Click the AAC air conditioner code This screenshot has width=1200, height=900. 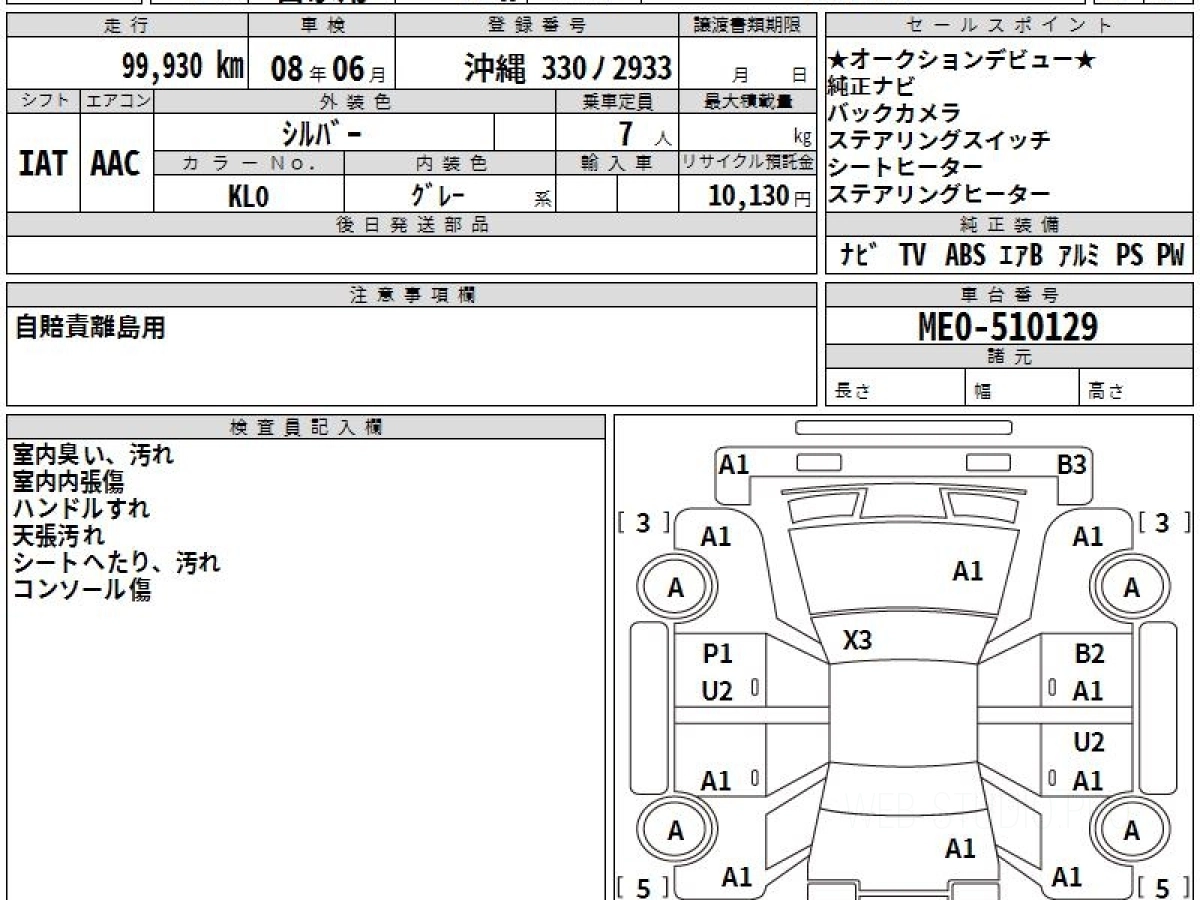(x=116, y=162)
